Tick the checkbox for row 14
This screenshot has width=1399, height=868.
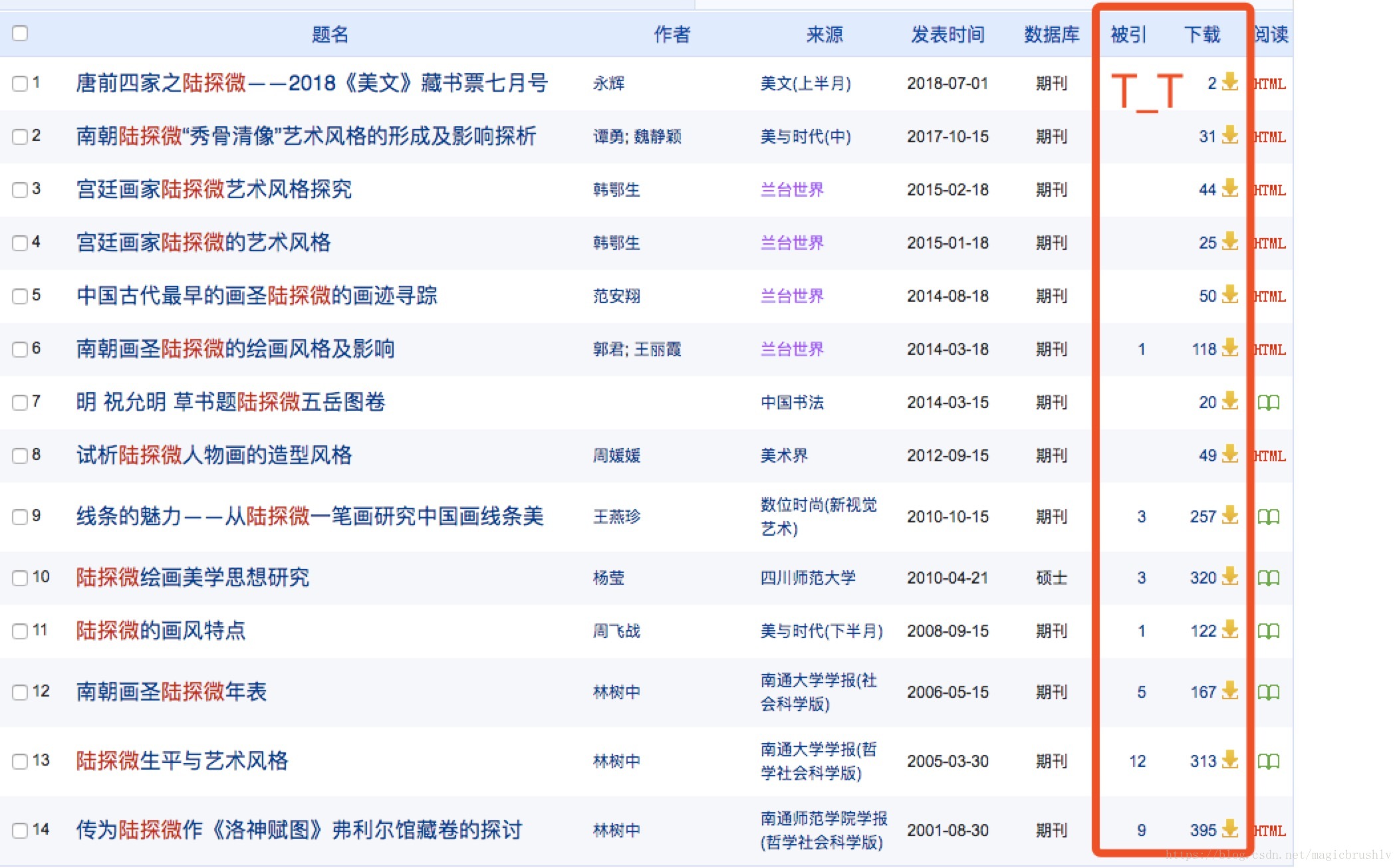tap(20, 830)
